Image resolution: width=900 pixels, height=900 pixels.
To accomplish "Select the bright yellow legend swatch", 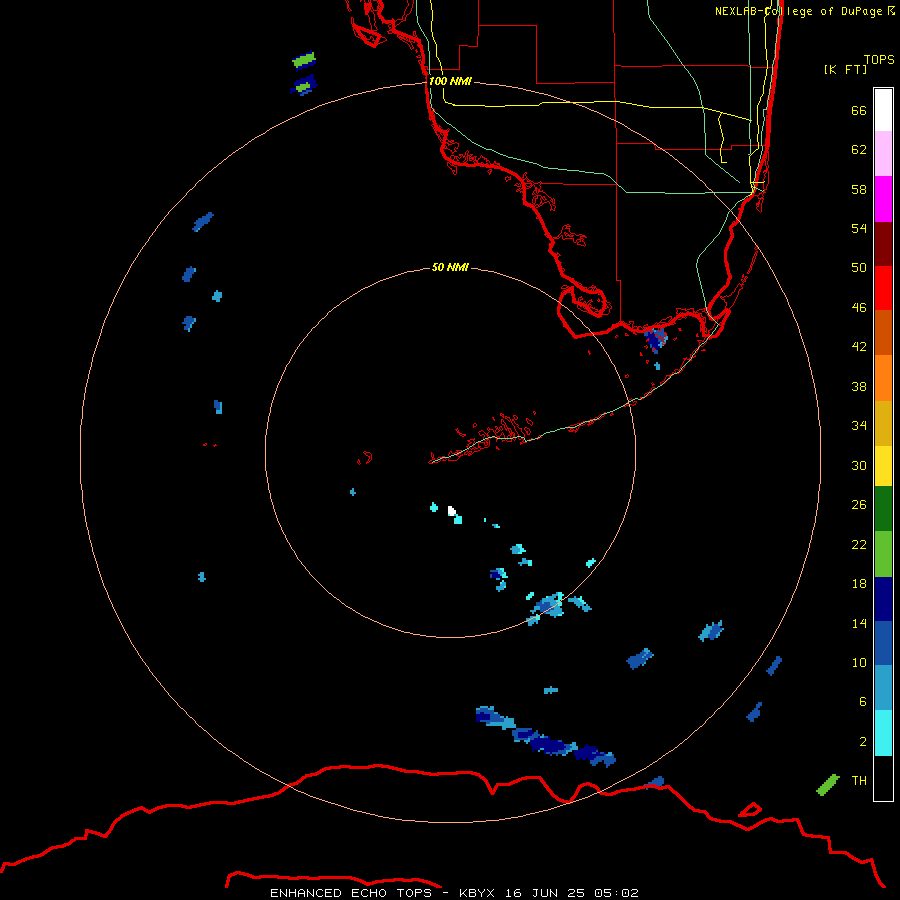I will coord(883,466).
